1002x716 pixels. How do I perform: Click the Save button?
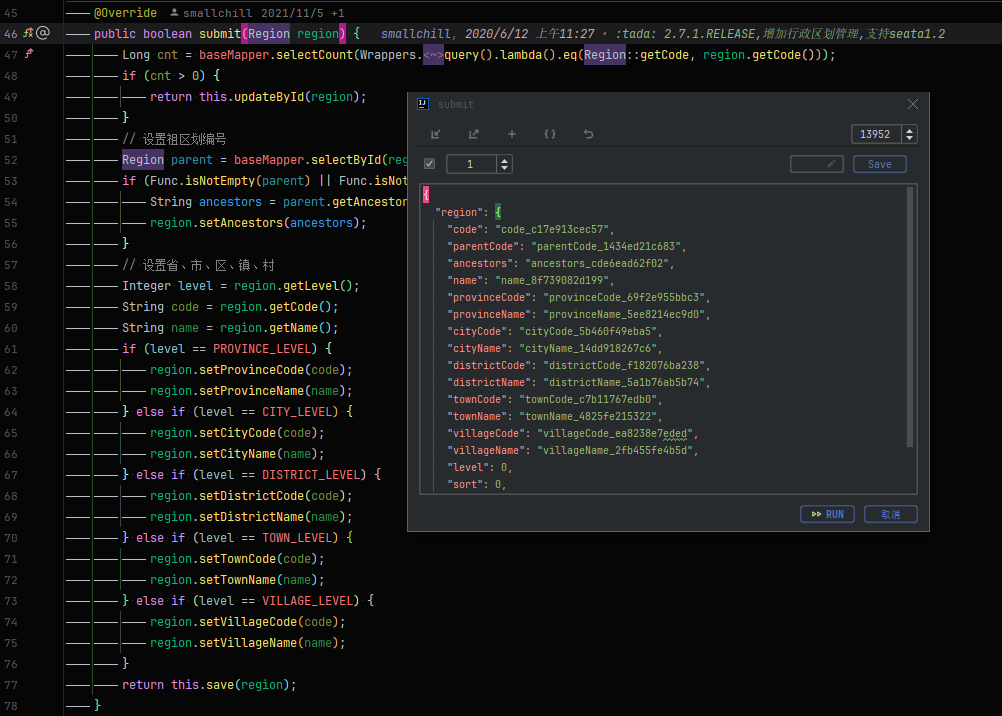point(880,164)
